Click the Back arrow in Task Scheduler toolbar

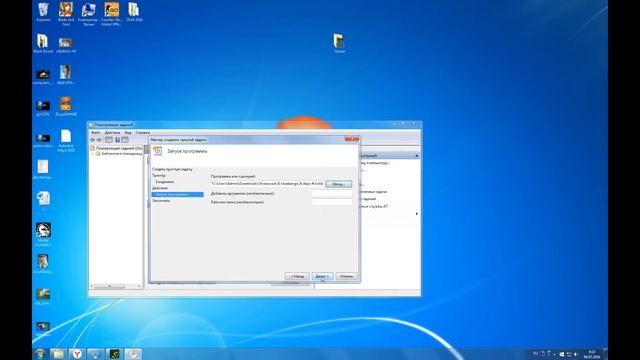click(93, 140)
